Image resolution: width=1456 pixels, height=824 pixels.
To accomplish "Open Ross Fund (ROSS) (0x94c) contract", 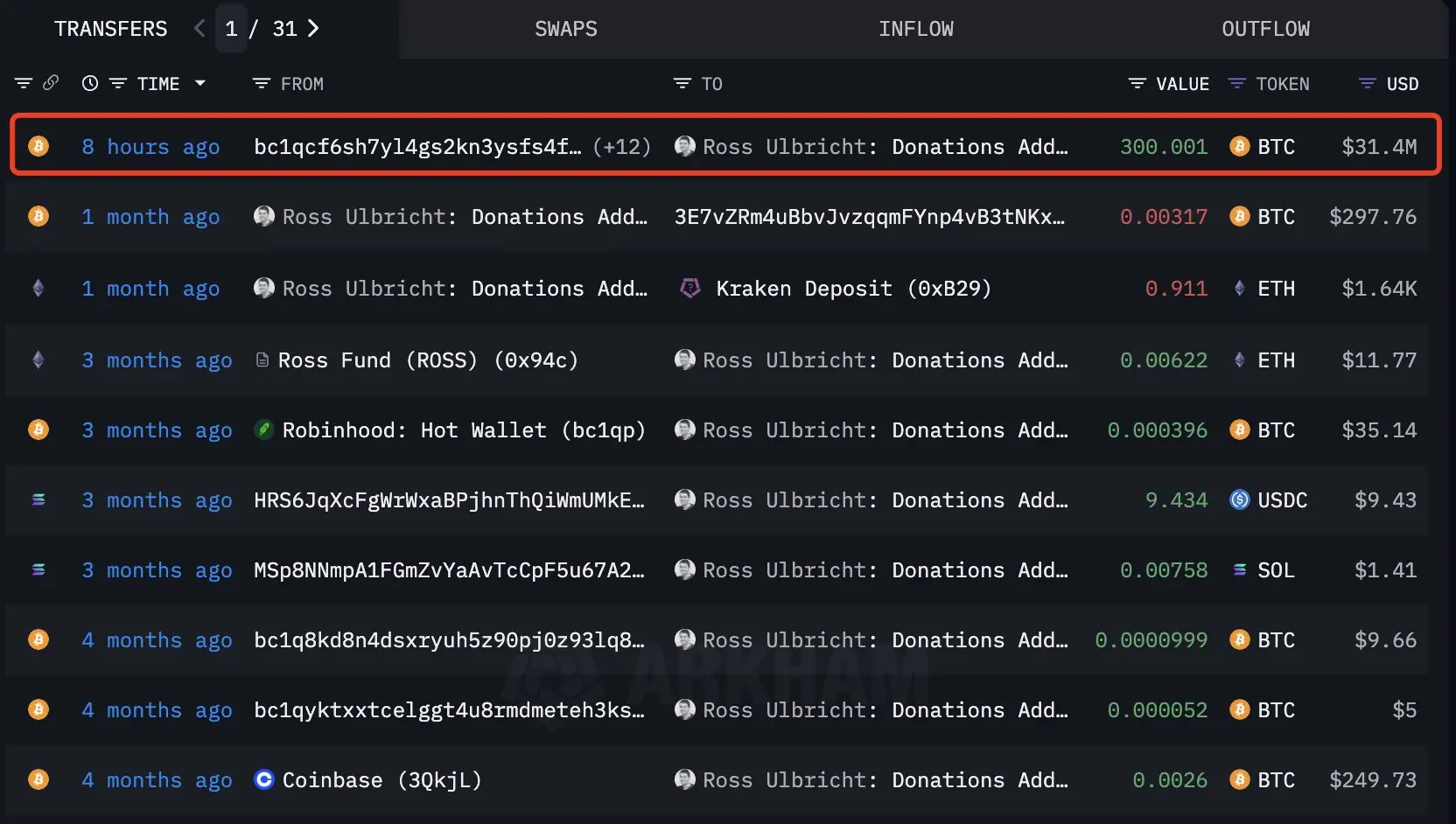I will 428,360.
